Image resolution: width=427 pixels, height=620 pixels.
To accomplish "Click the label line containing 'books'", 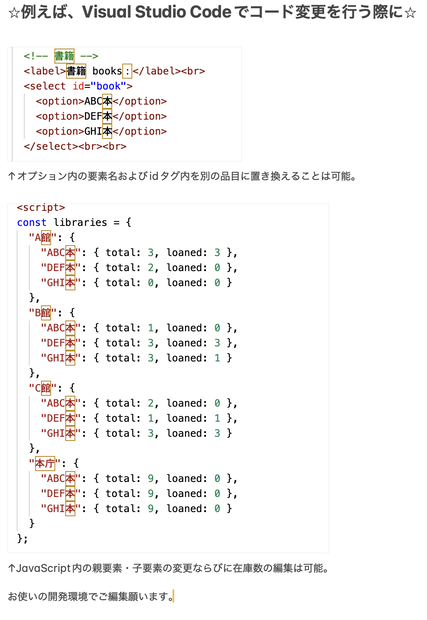I will 114,71.
